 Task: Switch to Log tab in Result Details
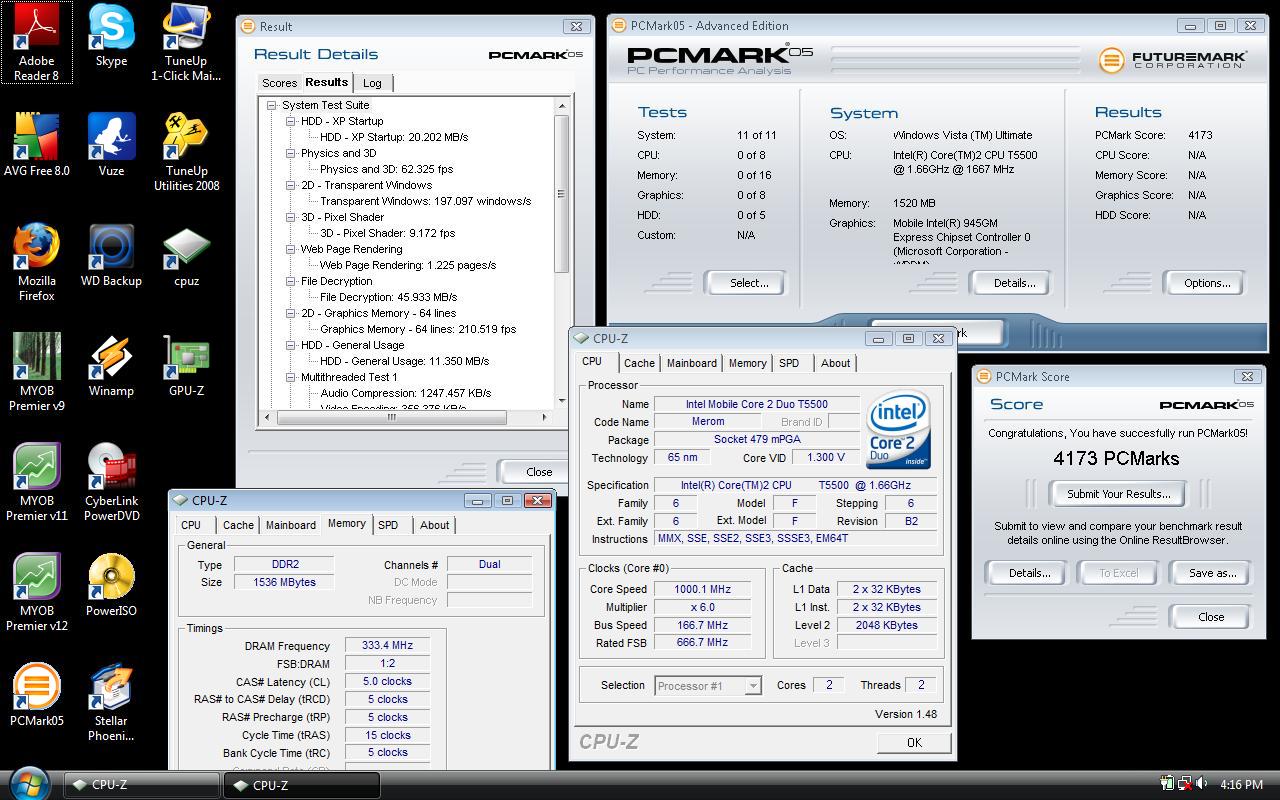372,83
